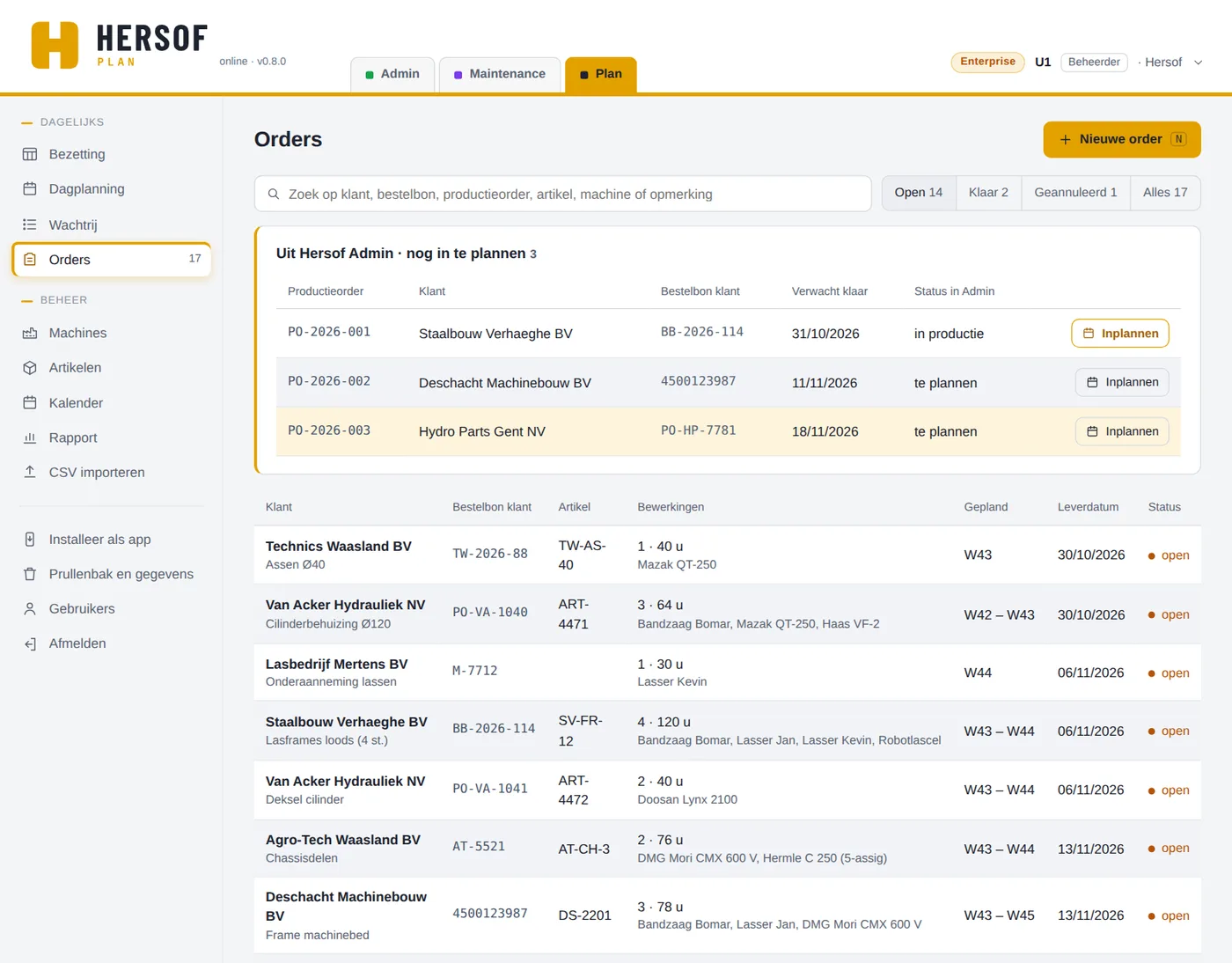The width and height of the screenshot is (1232, 963).
Task: Open the Rapport chart icon
Action: point(30,437)
